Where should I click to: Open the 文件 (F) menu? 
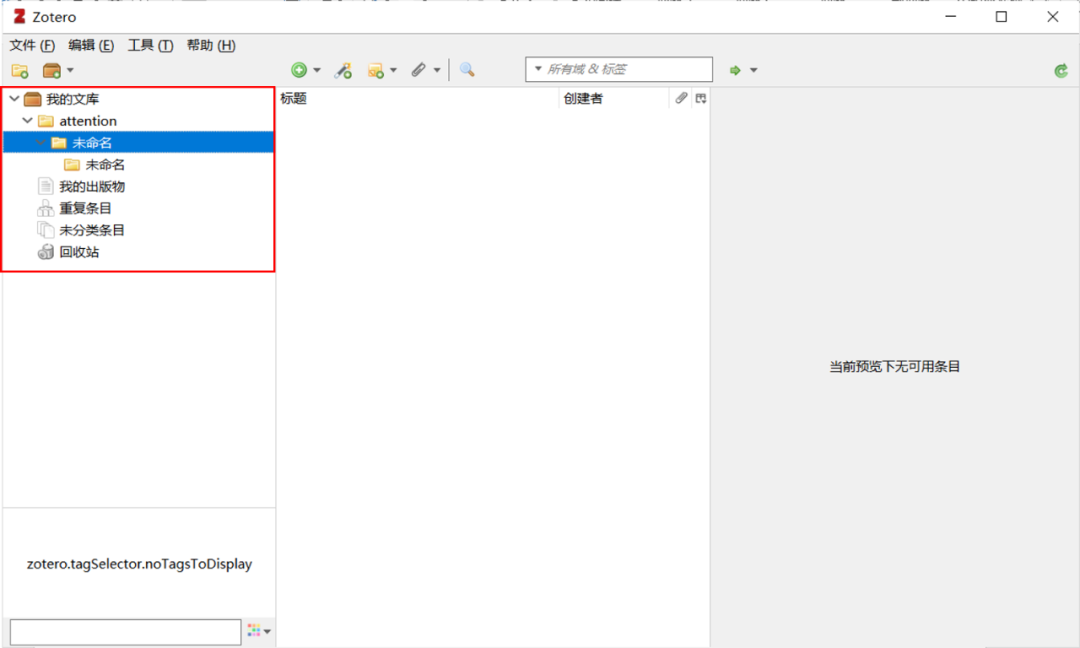(32, 45)
